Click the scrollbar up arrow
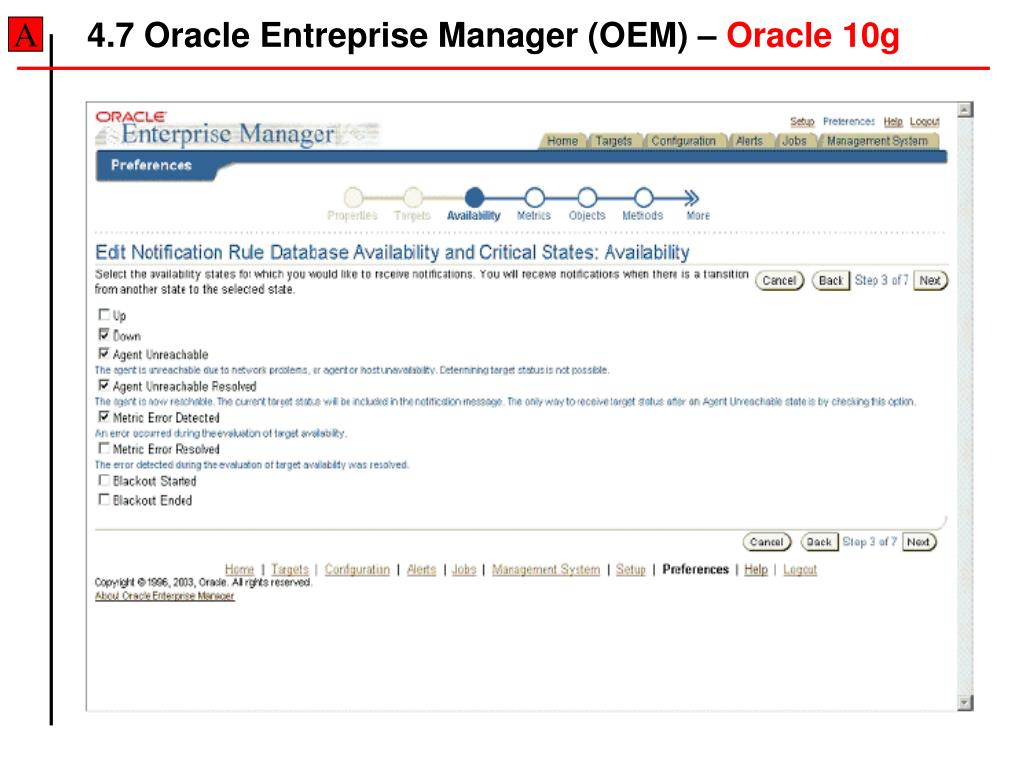The image size is (1024, 768). point(965,110)
